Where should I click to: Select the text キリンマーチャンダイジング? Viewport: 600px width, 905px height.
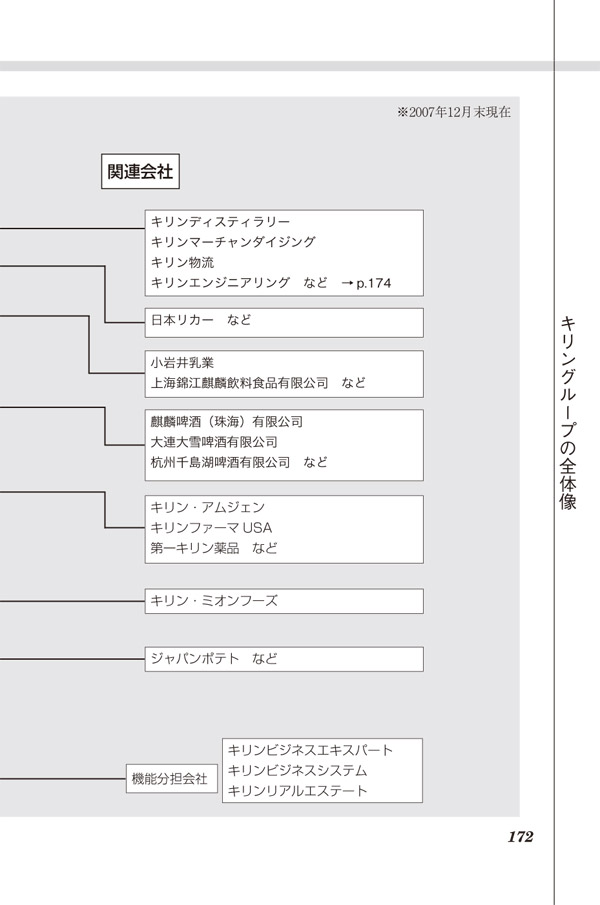click(x=233, y=242)
